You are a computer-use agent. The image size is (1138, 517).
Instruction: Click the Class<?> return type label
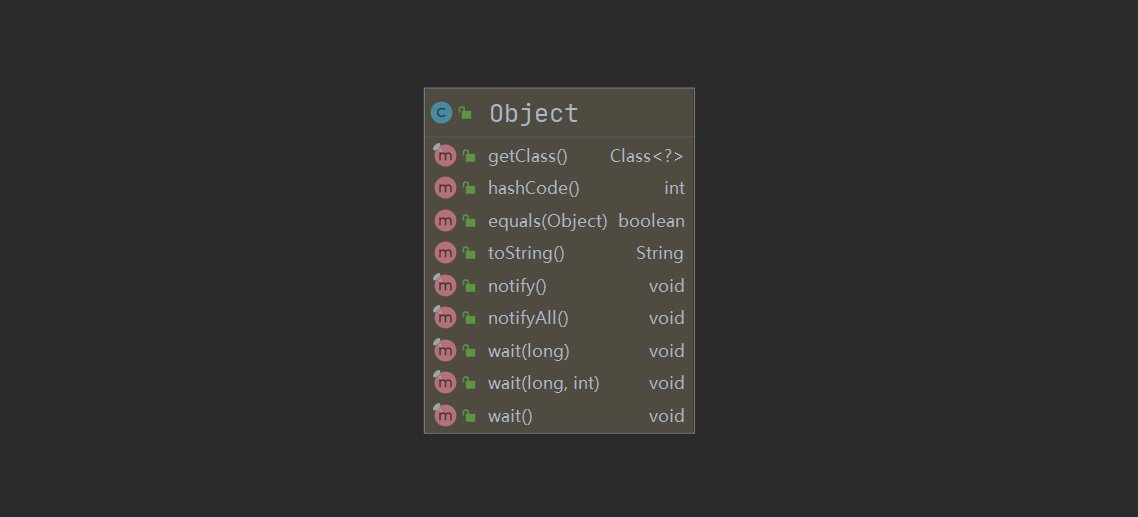(x=646, y=156)
